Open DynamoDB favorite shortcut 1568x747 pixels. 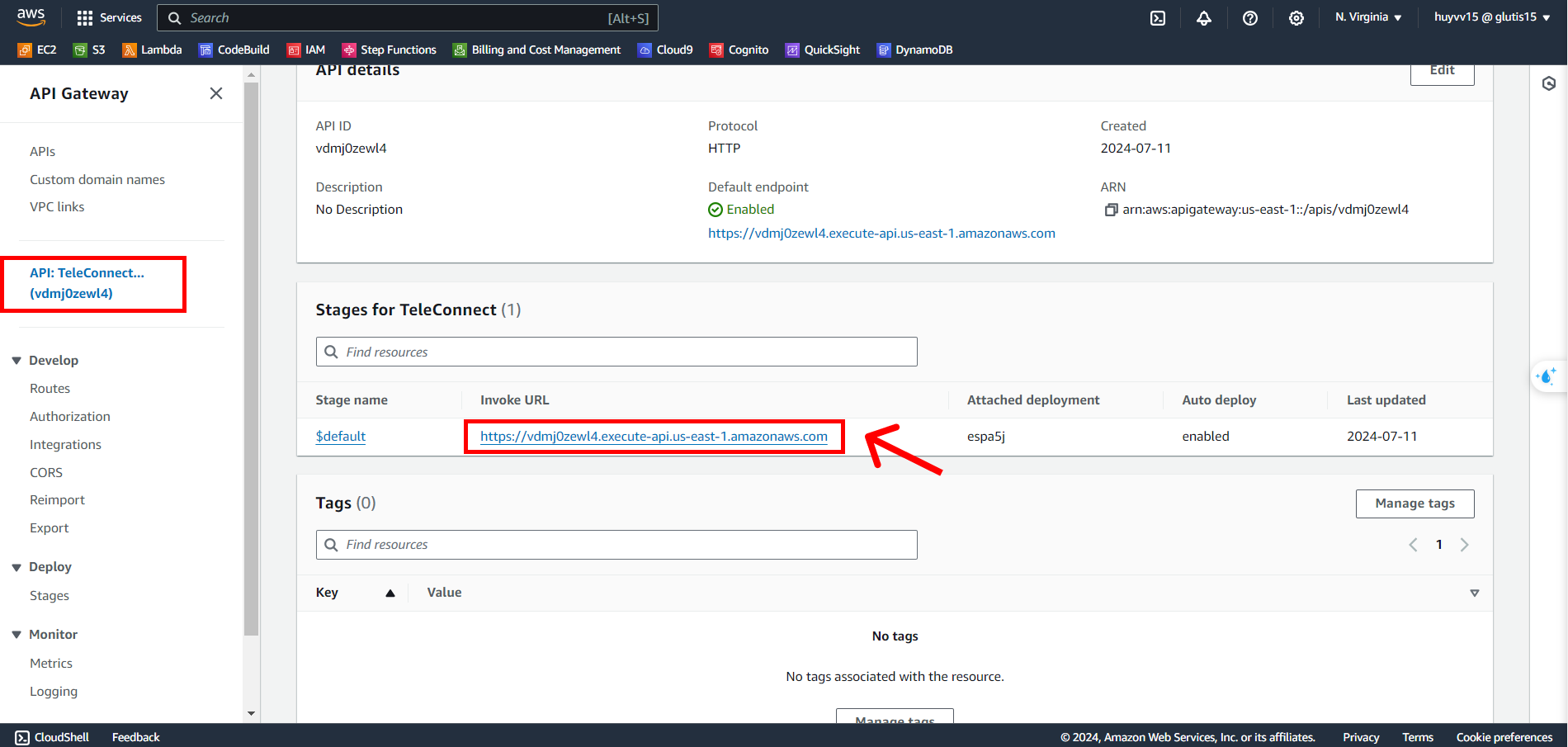[x=915, y=50]
